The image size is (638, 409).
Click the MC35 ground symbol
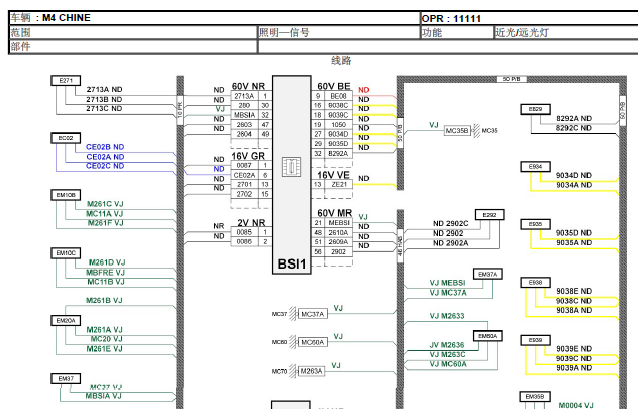(x=476, y=131)
